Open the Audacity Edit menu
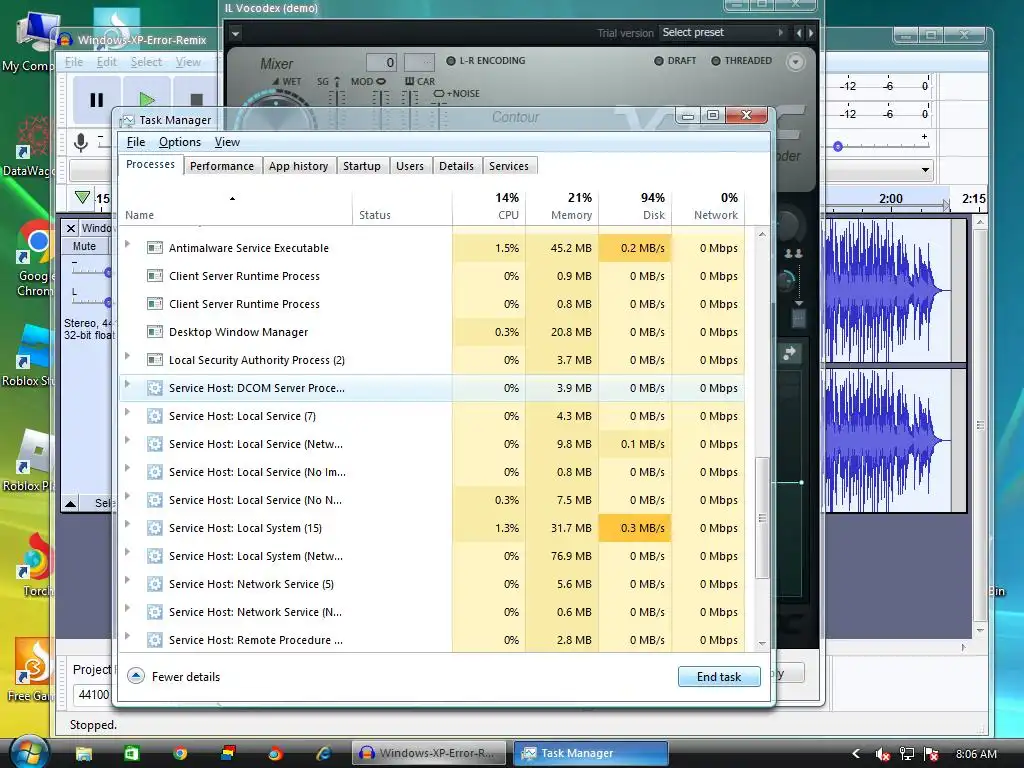Screen dimensions: 1024x768 [106, 62]
